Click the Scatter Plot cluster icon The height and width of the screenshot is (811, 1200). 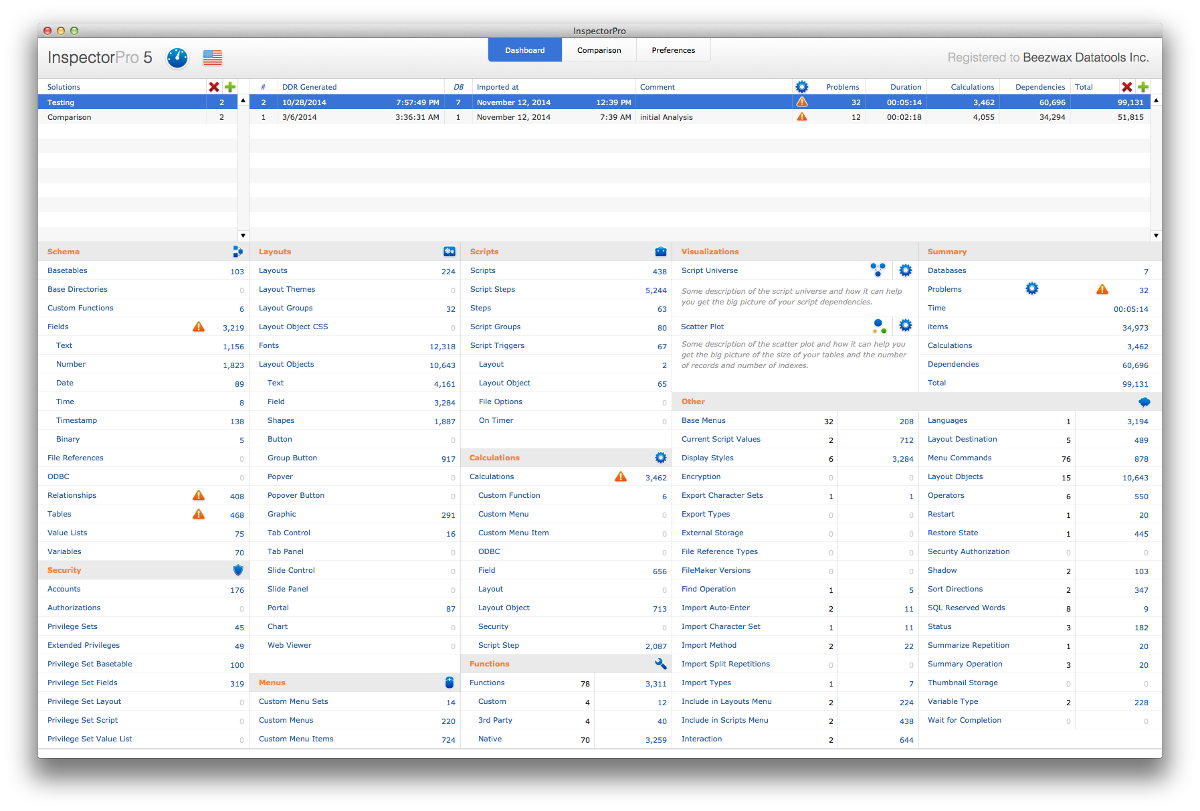tap(880, 326)
